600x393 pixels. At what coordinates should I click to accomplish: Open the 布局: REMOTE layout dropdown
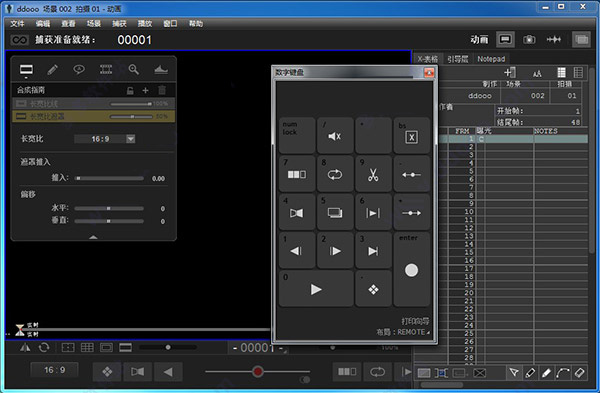(403, 332)
